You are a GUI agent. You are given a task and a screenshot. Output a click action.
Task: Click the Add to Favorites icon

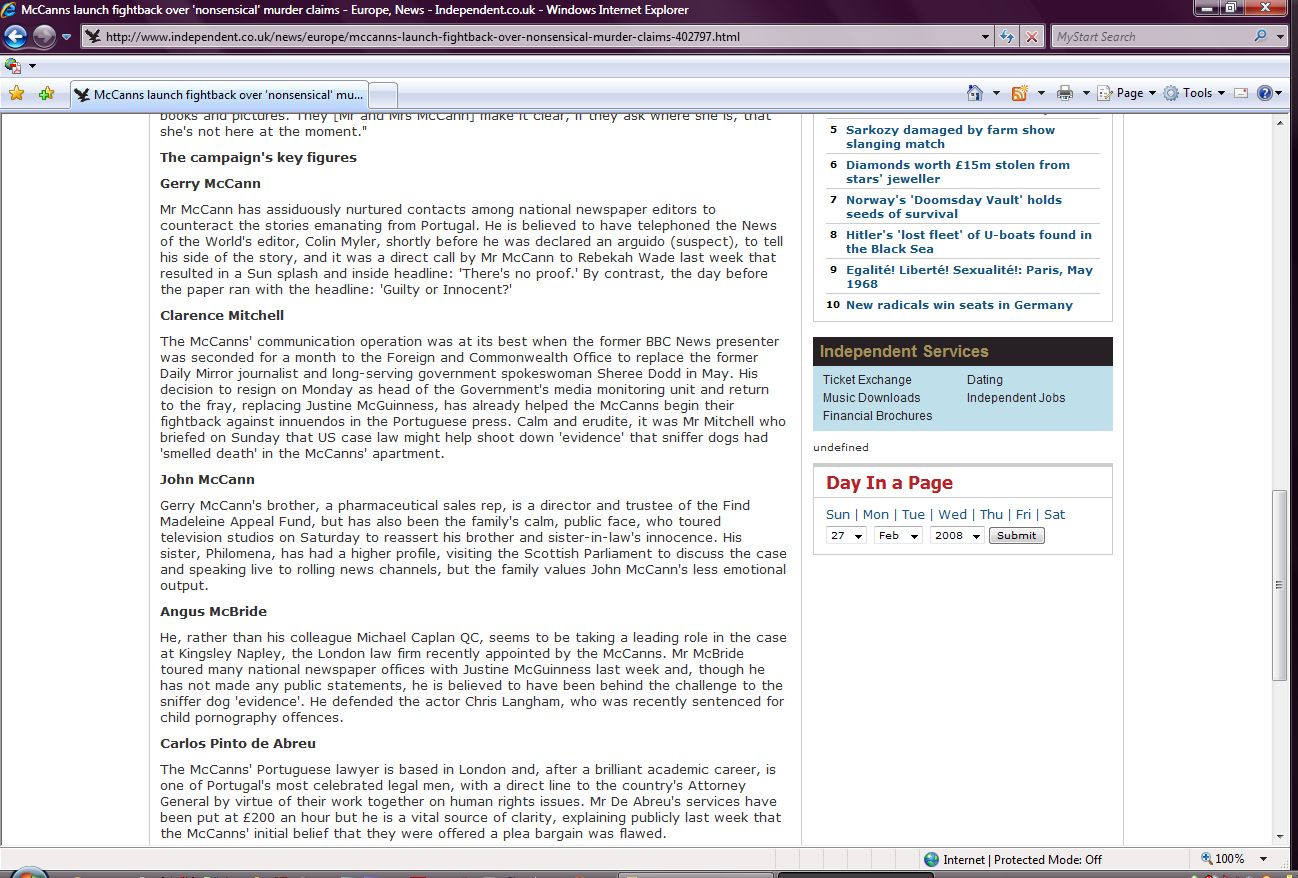click(x=46, y=94)
